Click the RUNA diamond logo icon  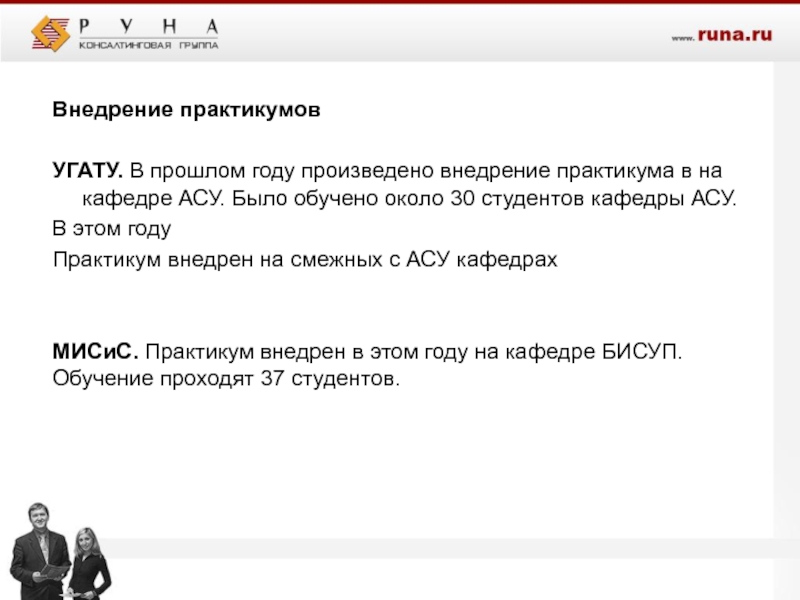tap(51, 34)
